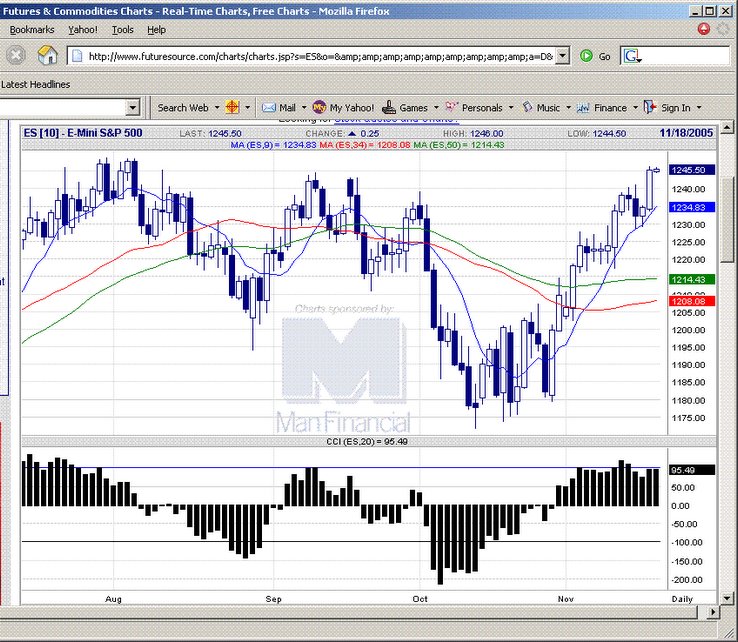Click the MA (ES,50) = 1214.43 legend
738x642 pixels.
(459, 145)
